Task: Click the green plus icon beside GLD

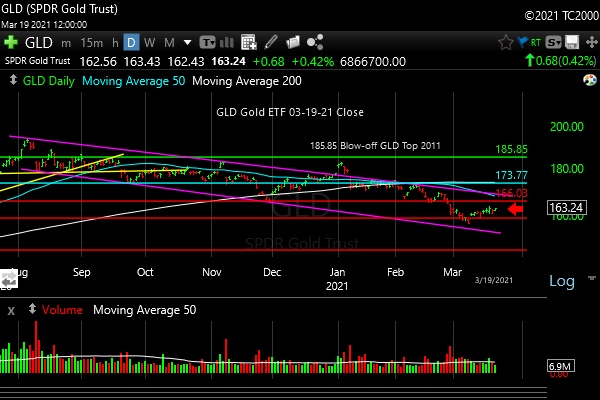Action: [11, 43]
